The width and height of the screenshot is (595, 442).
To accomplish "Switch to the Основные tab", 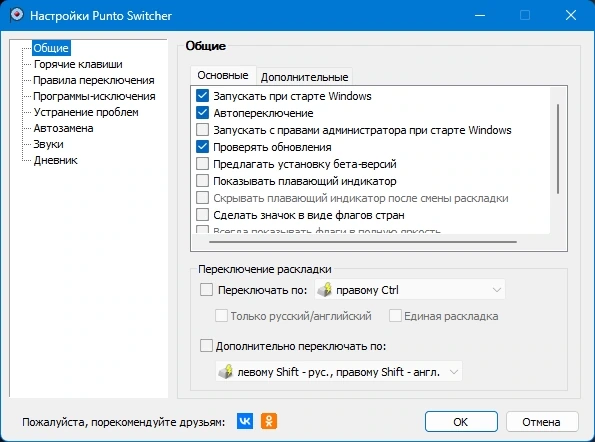I will tap(223, 75).
